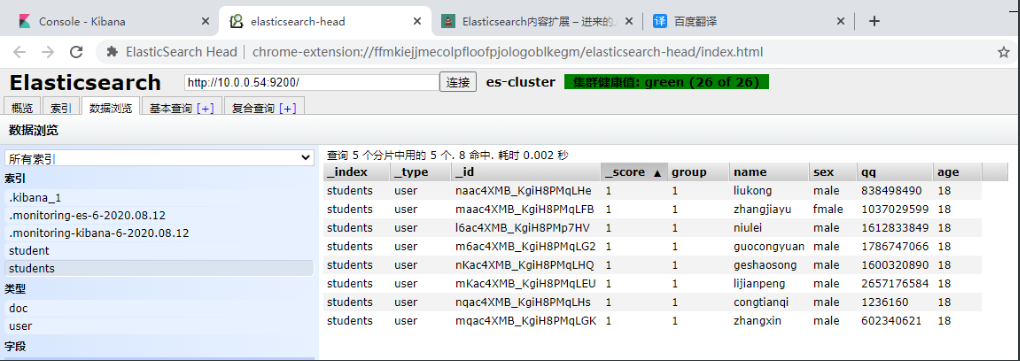Click the id l6ac4XMB_KgiH8PMp7HV

pyautogui.click(x=522, y=228)
